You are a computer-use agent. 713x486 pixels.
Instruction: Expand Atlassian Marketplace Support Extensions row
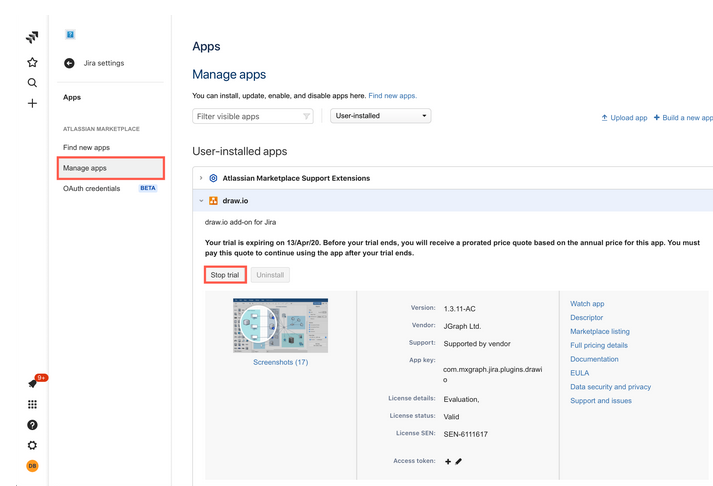tap(201, 178)
